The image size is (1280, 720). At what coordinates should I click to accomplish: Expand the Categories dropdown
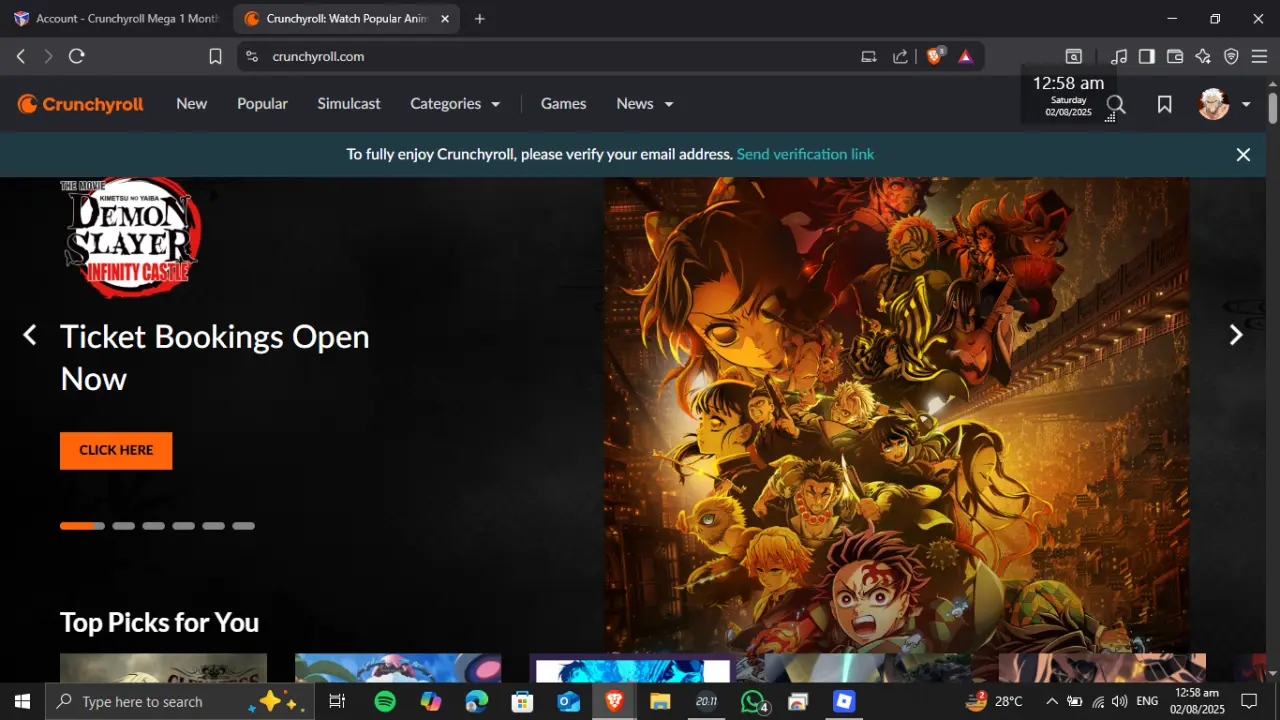pos(455,104)
